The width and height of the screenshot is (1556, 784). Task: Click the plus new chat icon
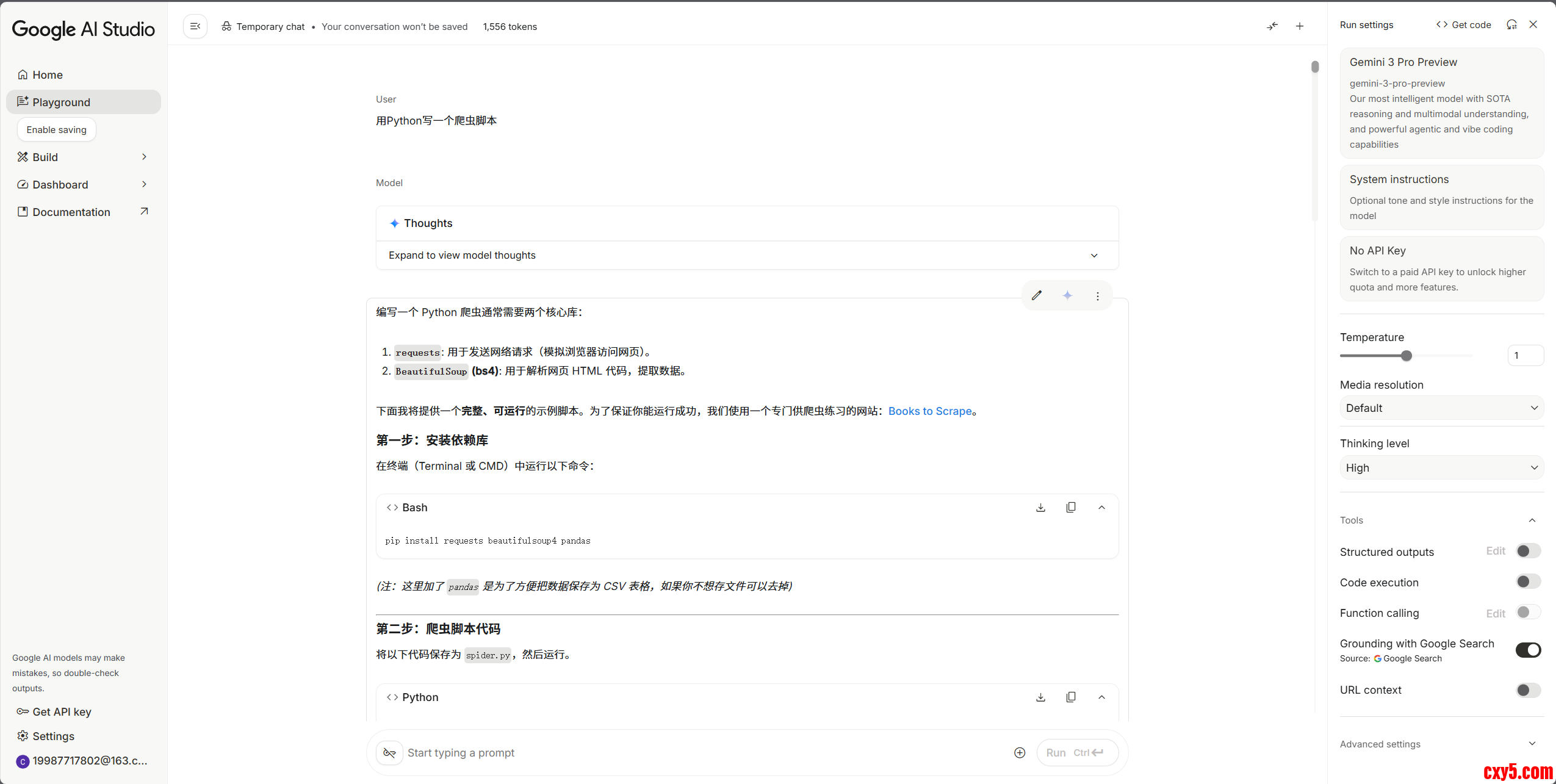pyautogui.click(x=1300, y=26)
